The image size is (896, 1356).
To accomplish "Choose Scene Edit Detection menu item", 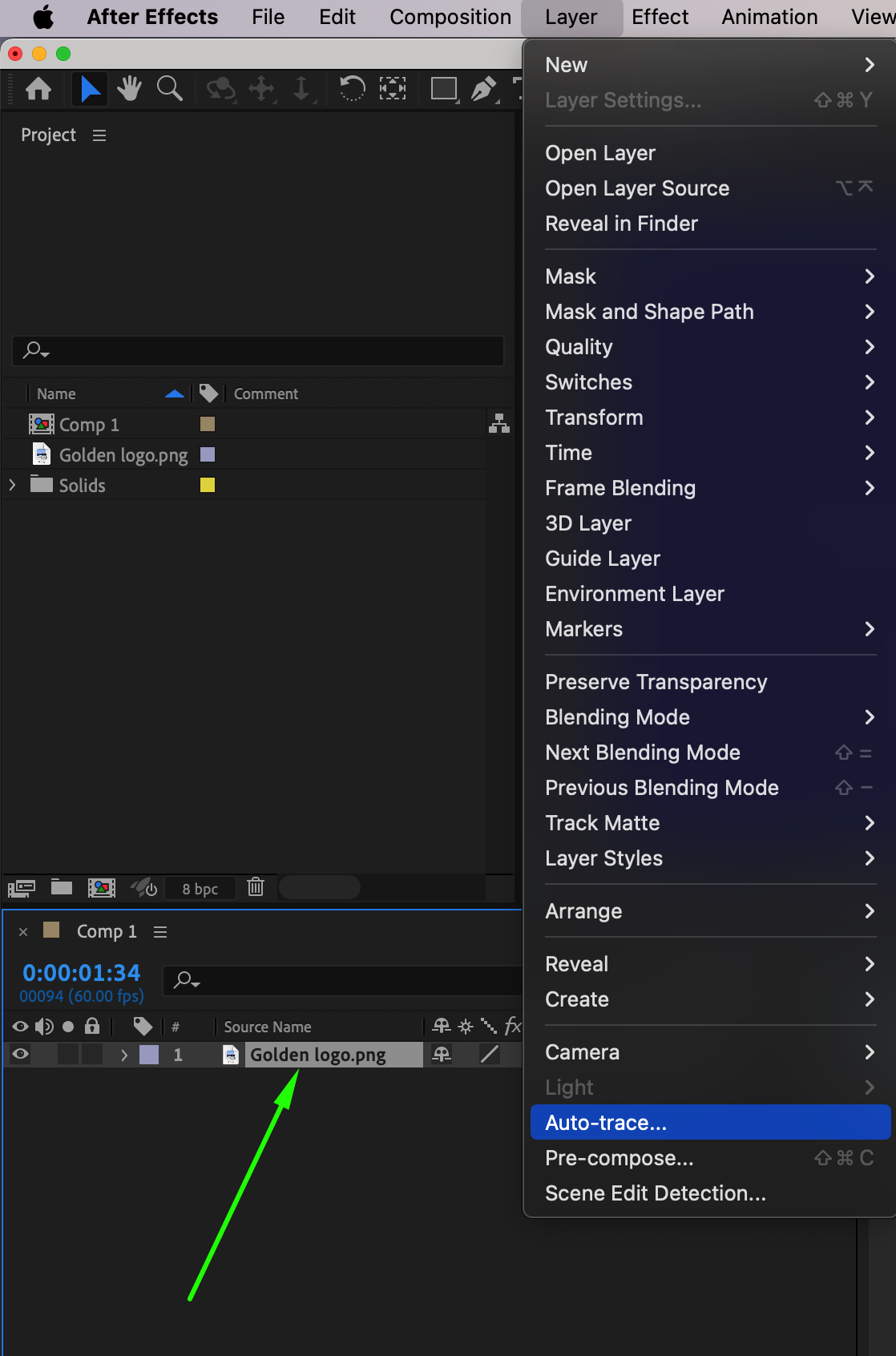I will click(710, 1193).
